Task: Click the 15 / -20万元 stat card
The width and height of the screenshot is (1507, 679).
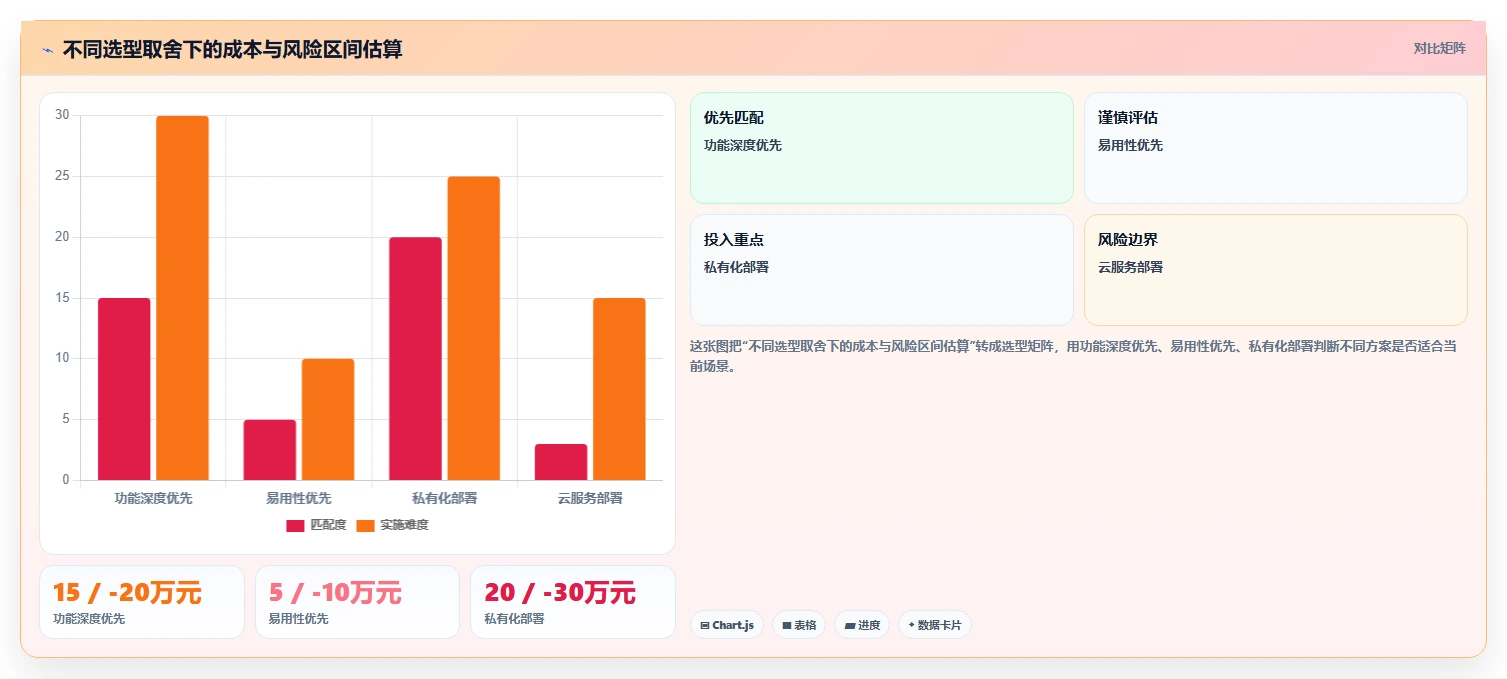Action: pos(142,602)
